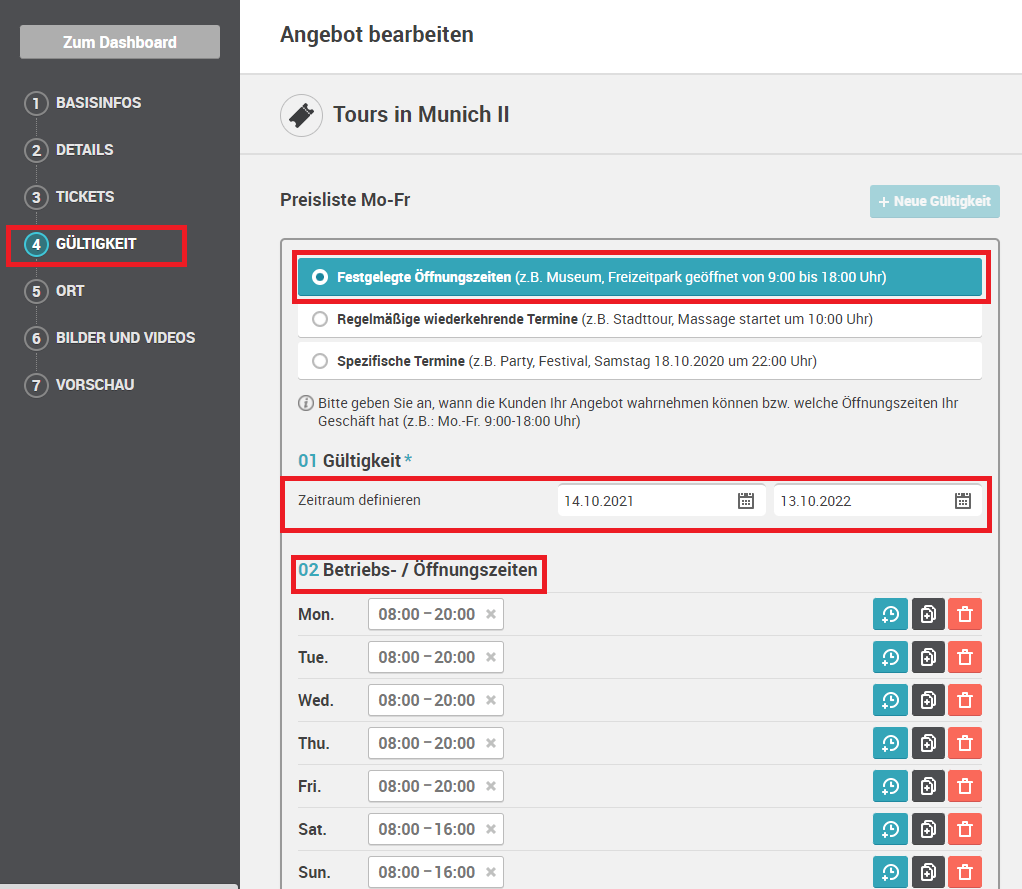
Task: Click copy times icon for Monday
Action: [928, 614]
